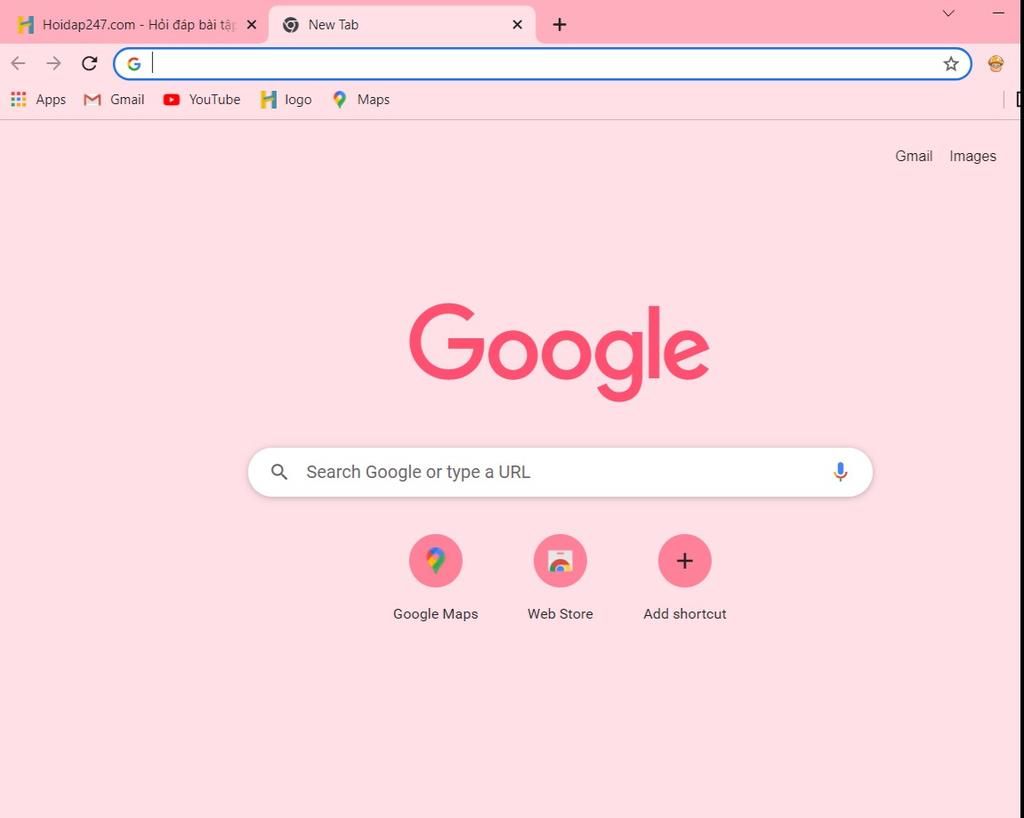Open the Google Maps shortcut
Viewport: 1024px width, 818px height.
click(436, 576)
